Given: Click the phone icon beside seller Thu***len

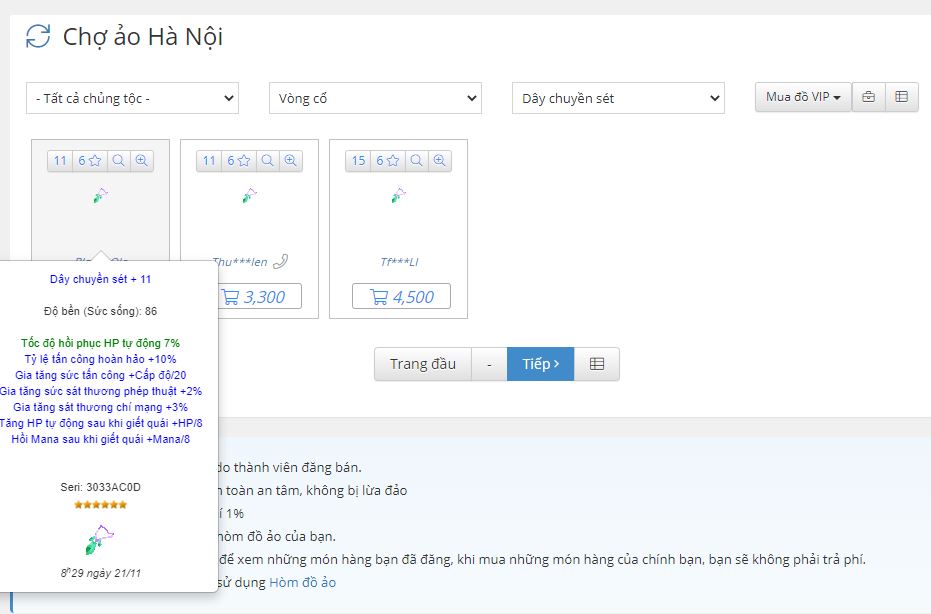Looking at the screenshot, I should point(281,262).
